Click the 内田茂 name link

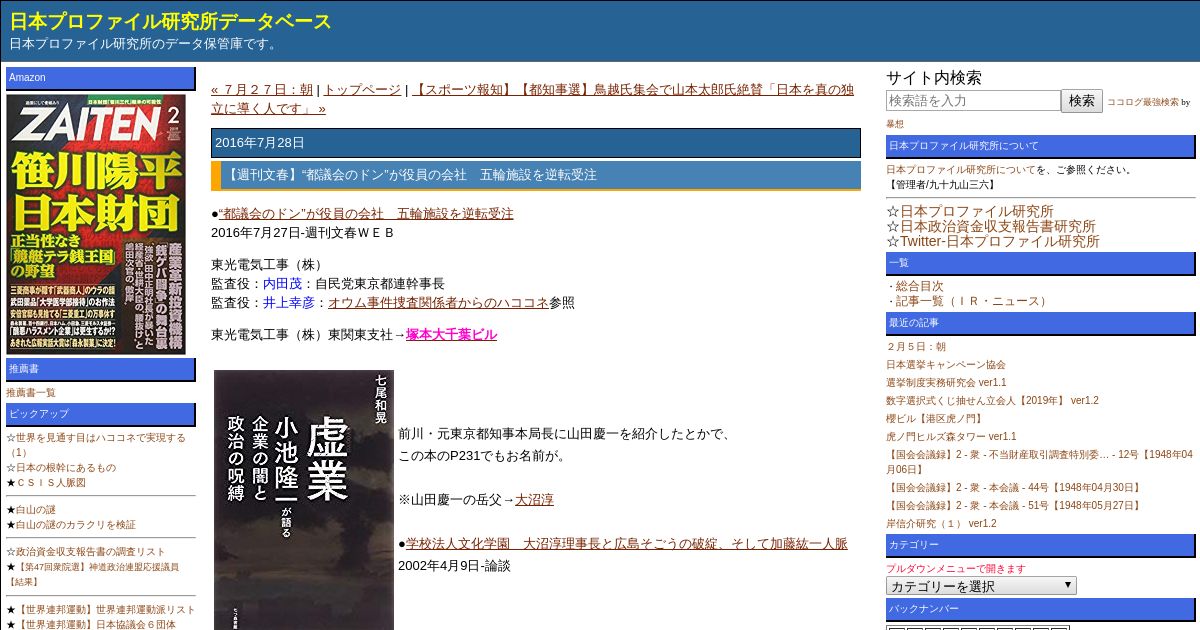282,283
